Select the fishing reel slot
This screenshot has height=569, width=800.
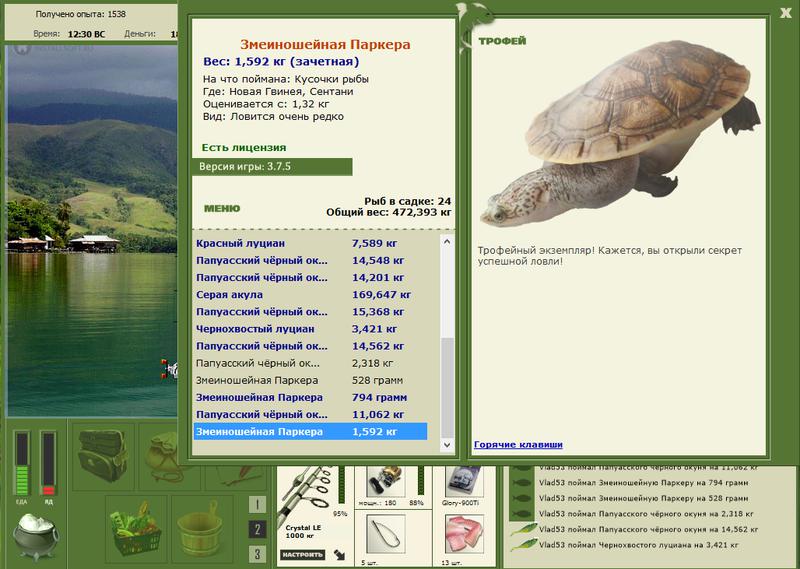point(386,481)
